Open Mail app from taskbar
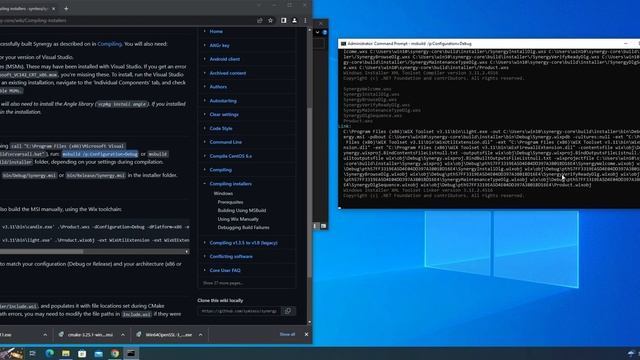 tap(98, 353)
